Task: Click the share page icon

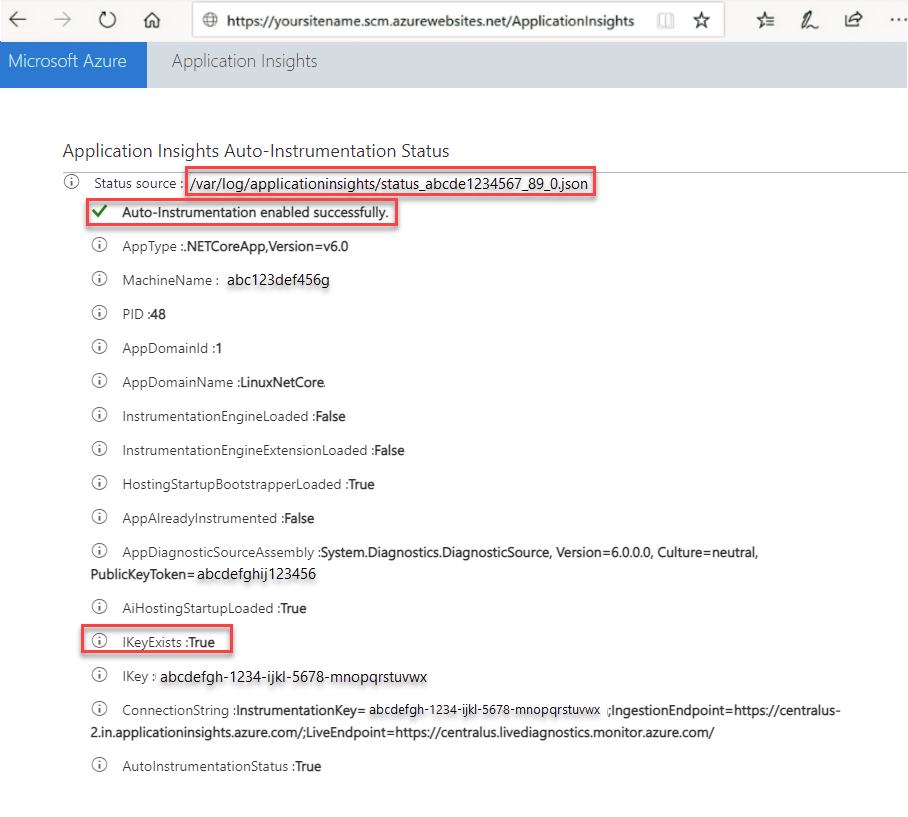Action: click(853, 20)
